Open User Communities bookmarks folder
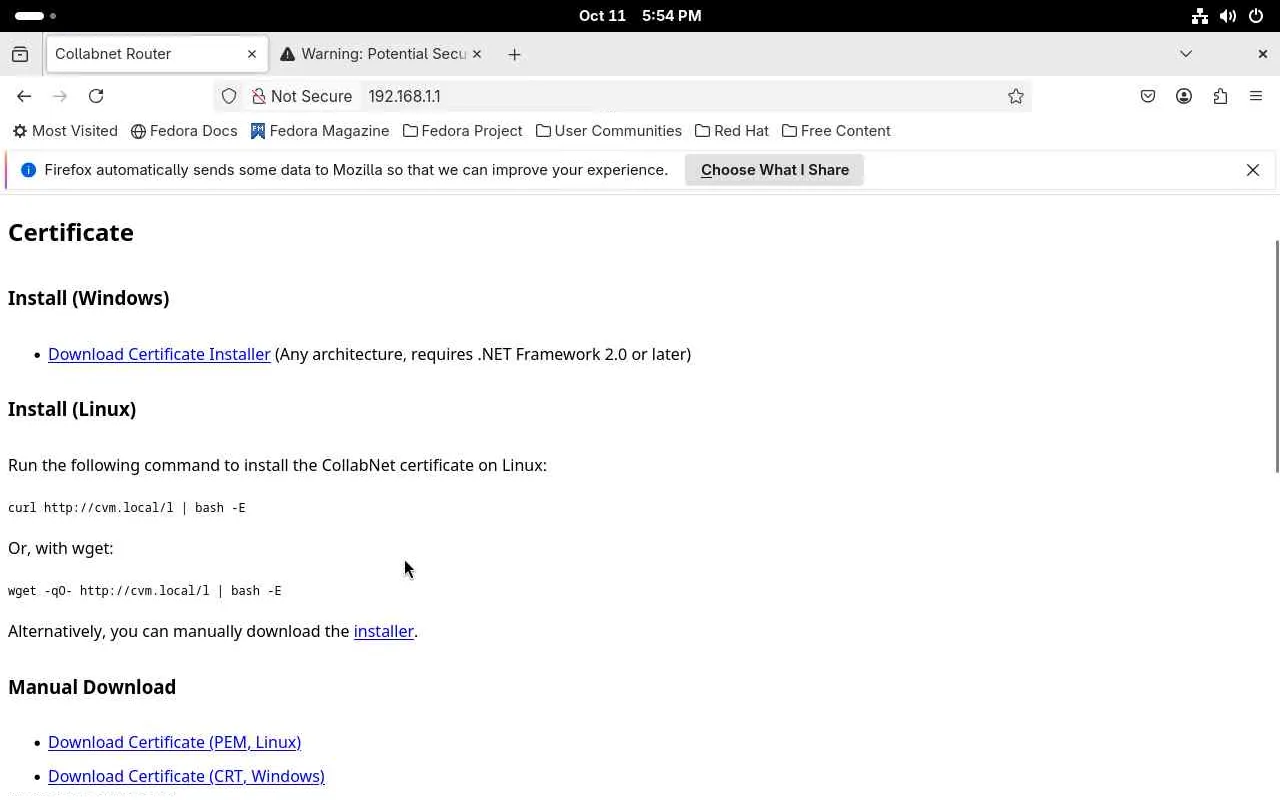The image size is (1280, 800). click(609, 131)
